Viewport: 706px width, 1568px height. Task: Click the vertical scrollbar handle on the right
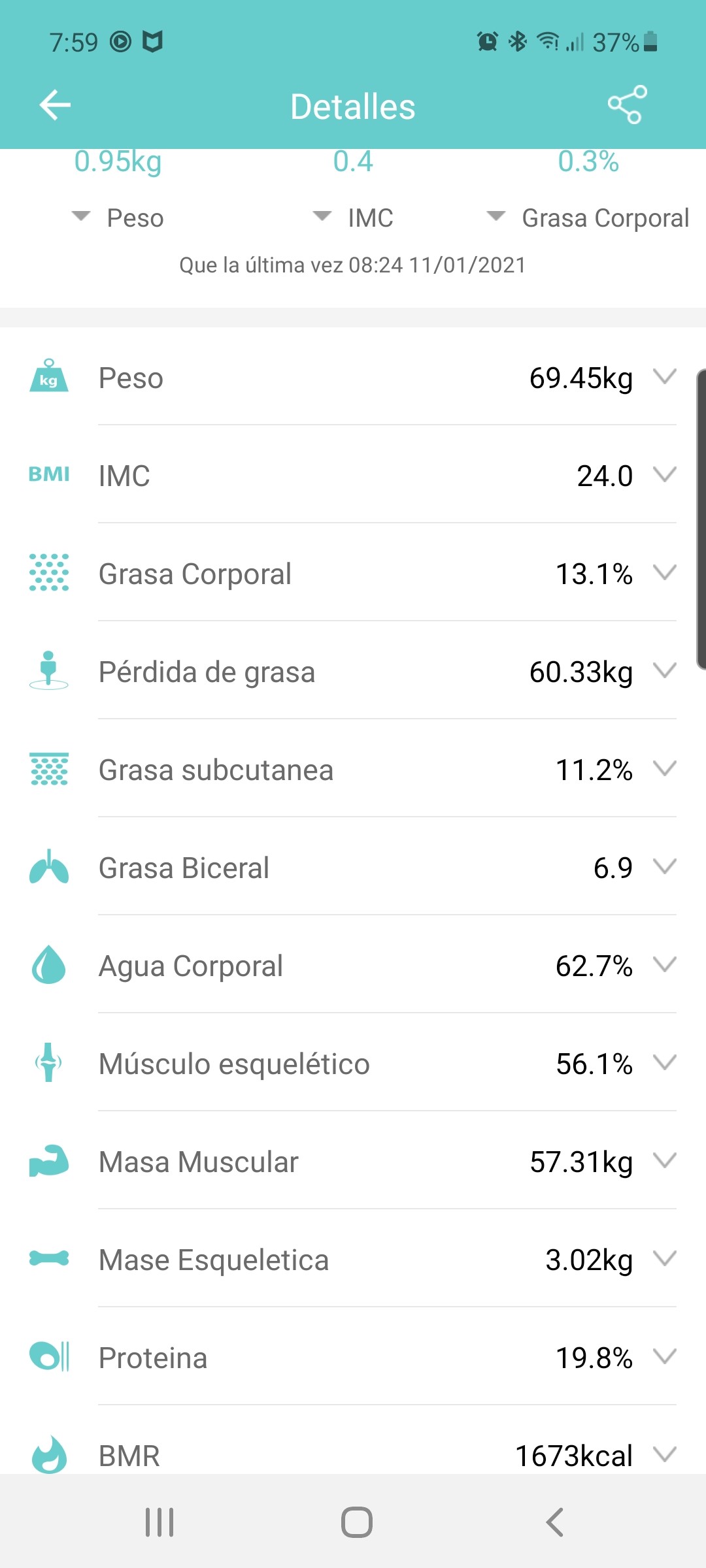[701, 519]
